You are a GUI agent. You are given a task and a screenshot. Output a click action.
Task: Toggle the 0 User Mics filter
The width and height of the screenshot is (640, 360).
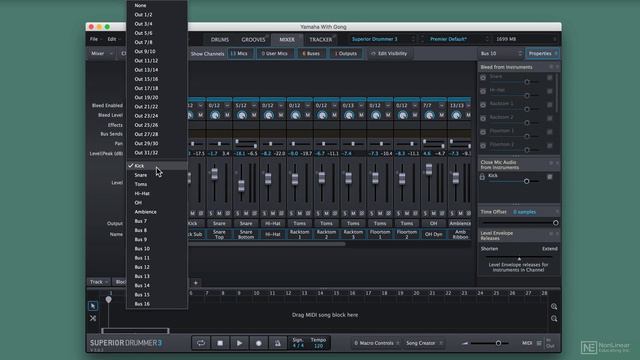point(275,53)
